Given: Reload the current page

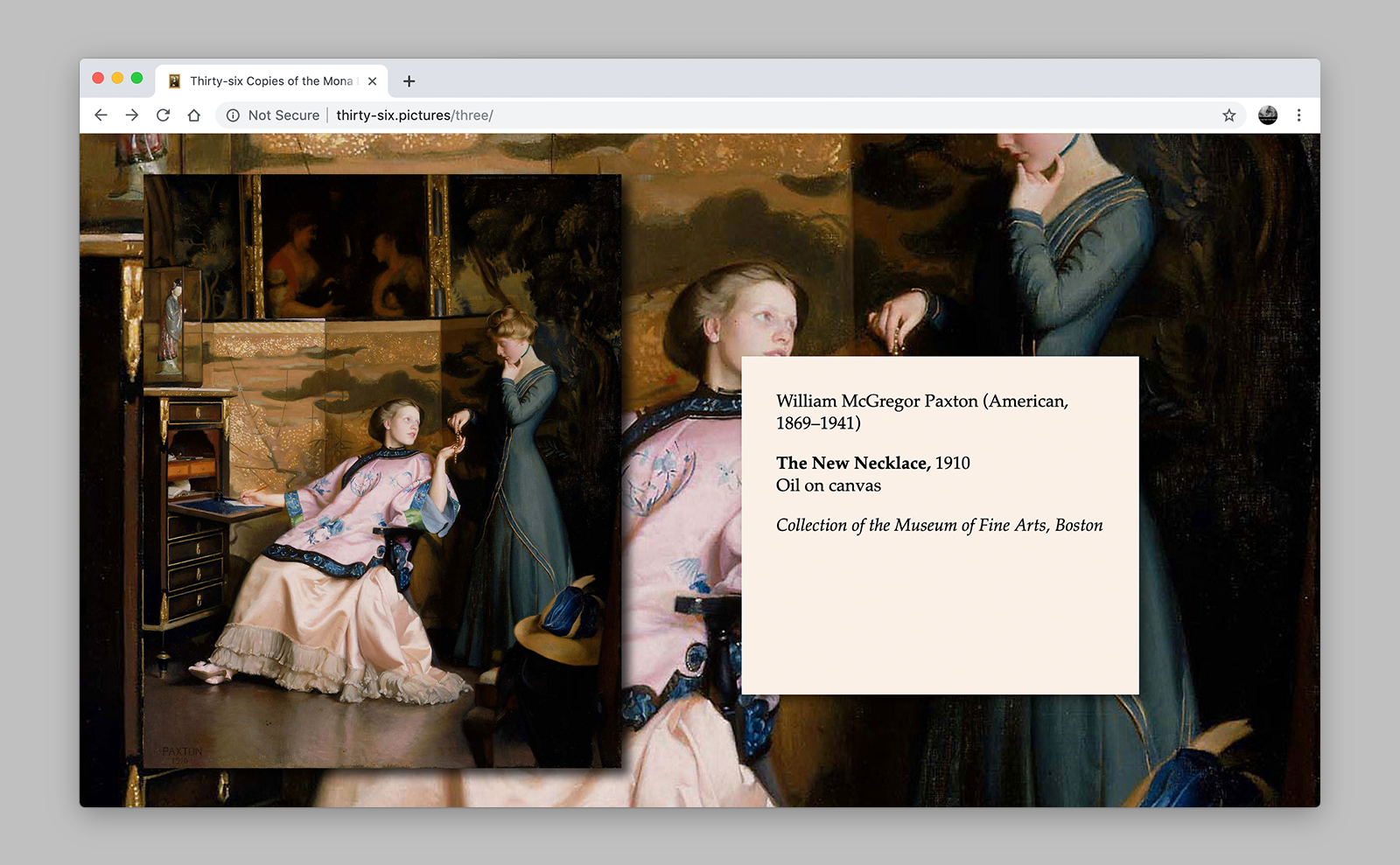Looking at the screenshot, I should [x=163, y=115].
